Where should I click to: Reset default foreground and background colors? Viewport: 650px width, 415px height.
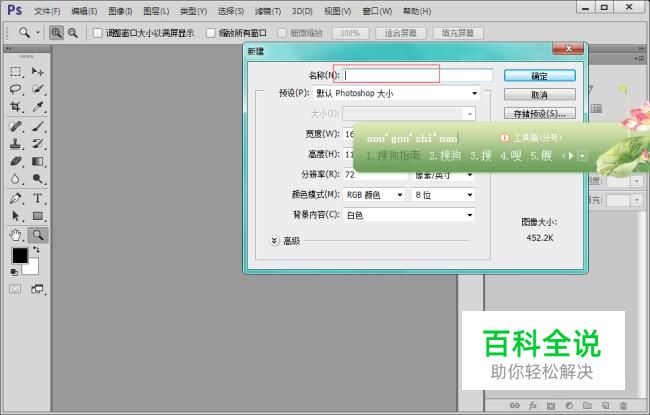14,272
